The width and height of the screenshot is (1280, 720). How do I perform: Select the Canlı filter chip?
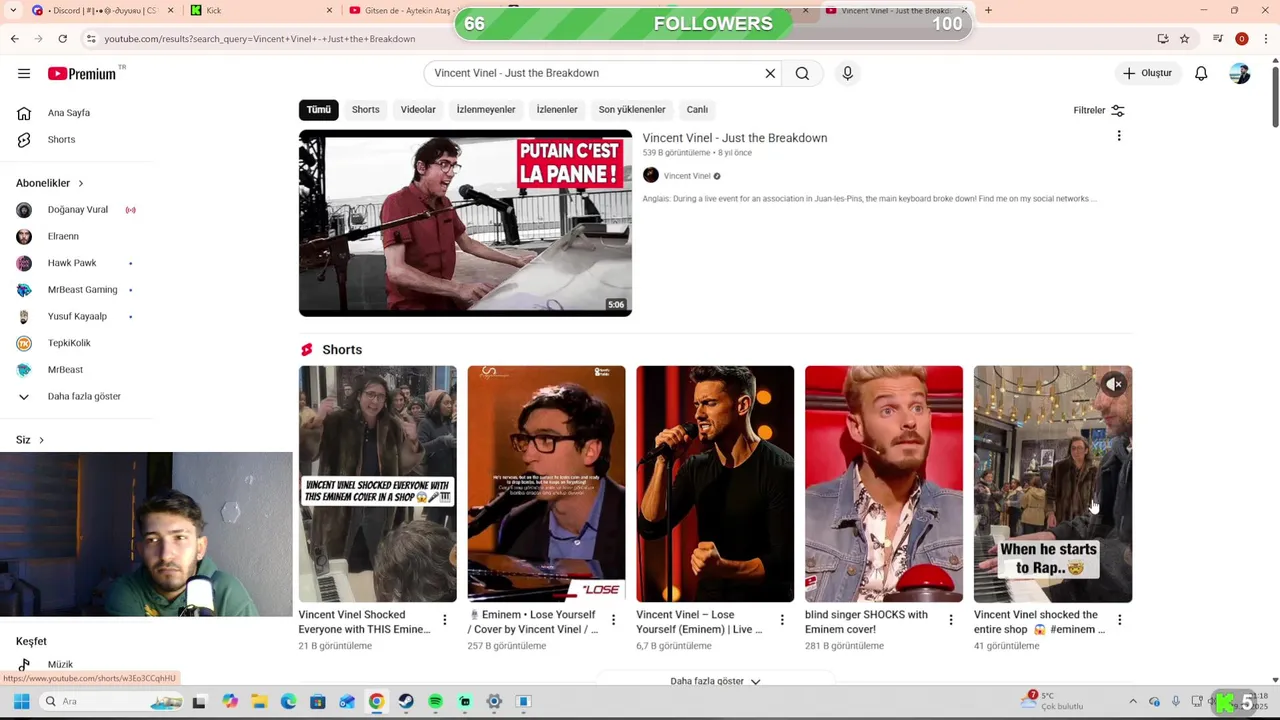[697, 110]
